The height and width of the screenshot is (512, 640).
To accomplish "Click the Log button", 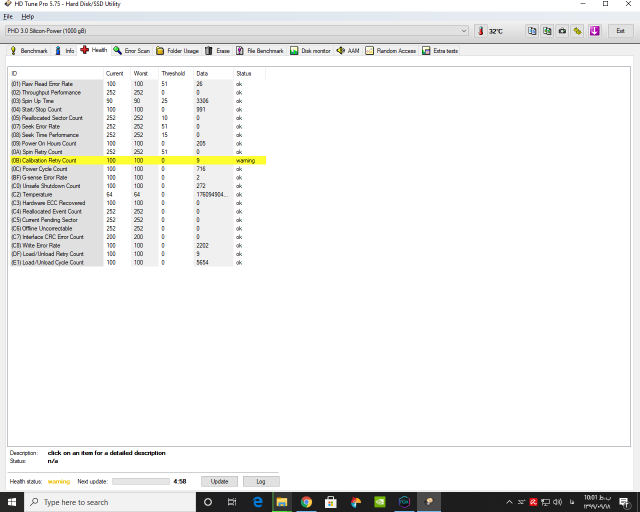I will coord(261,481).
